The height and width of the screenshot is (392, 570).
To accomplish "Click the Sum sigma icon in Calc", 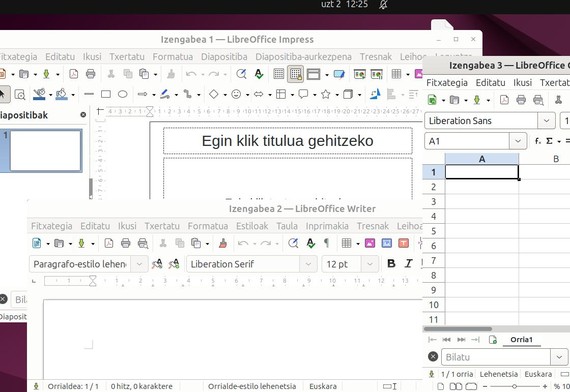I will [x=549, y=141].
